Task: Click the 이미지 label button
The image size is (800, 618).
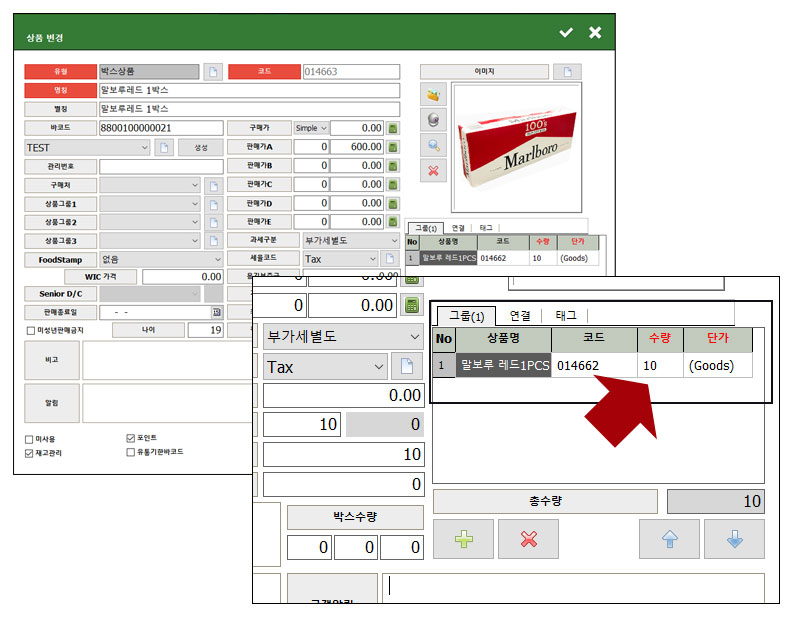Action: 485,71
